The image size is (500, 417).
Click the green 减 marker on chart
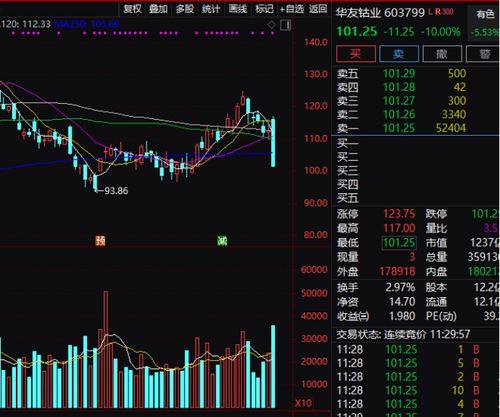tap(222, 240)
